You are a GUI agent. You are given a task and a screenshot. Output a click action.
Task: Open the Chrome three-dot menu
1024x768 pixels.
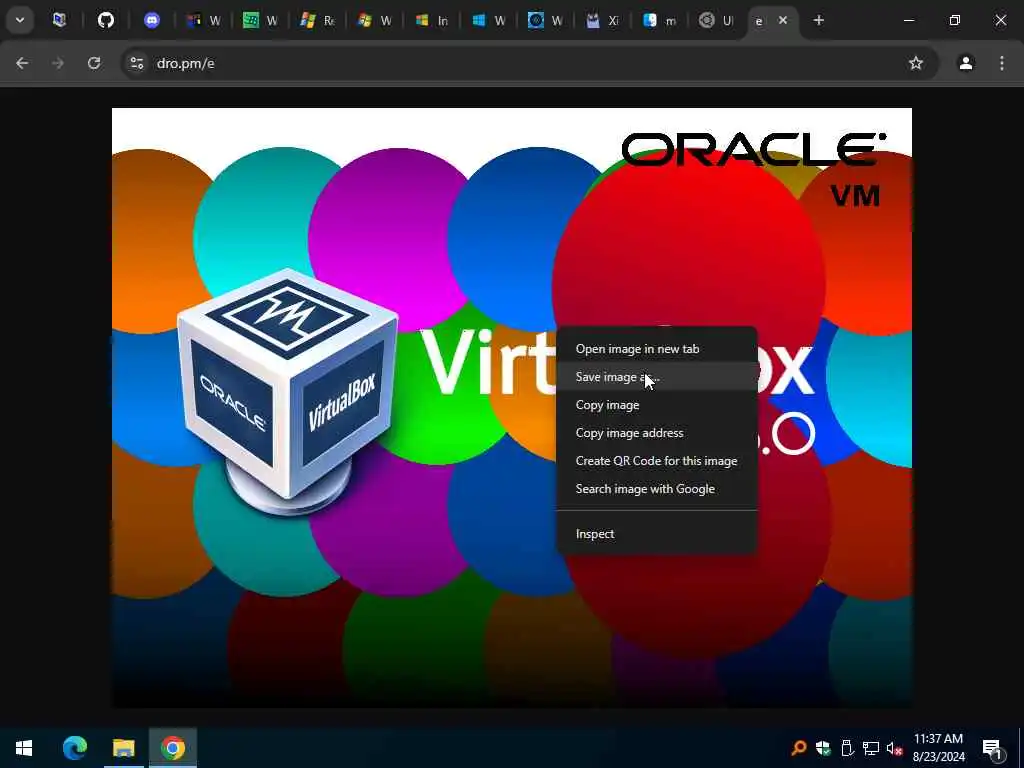(x=1002, y=63)
